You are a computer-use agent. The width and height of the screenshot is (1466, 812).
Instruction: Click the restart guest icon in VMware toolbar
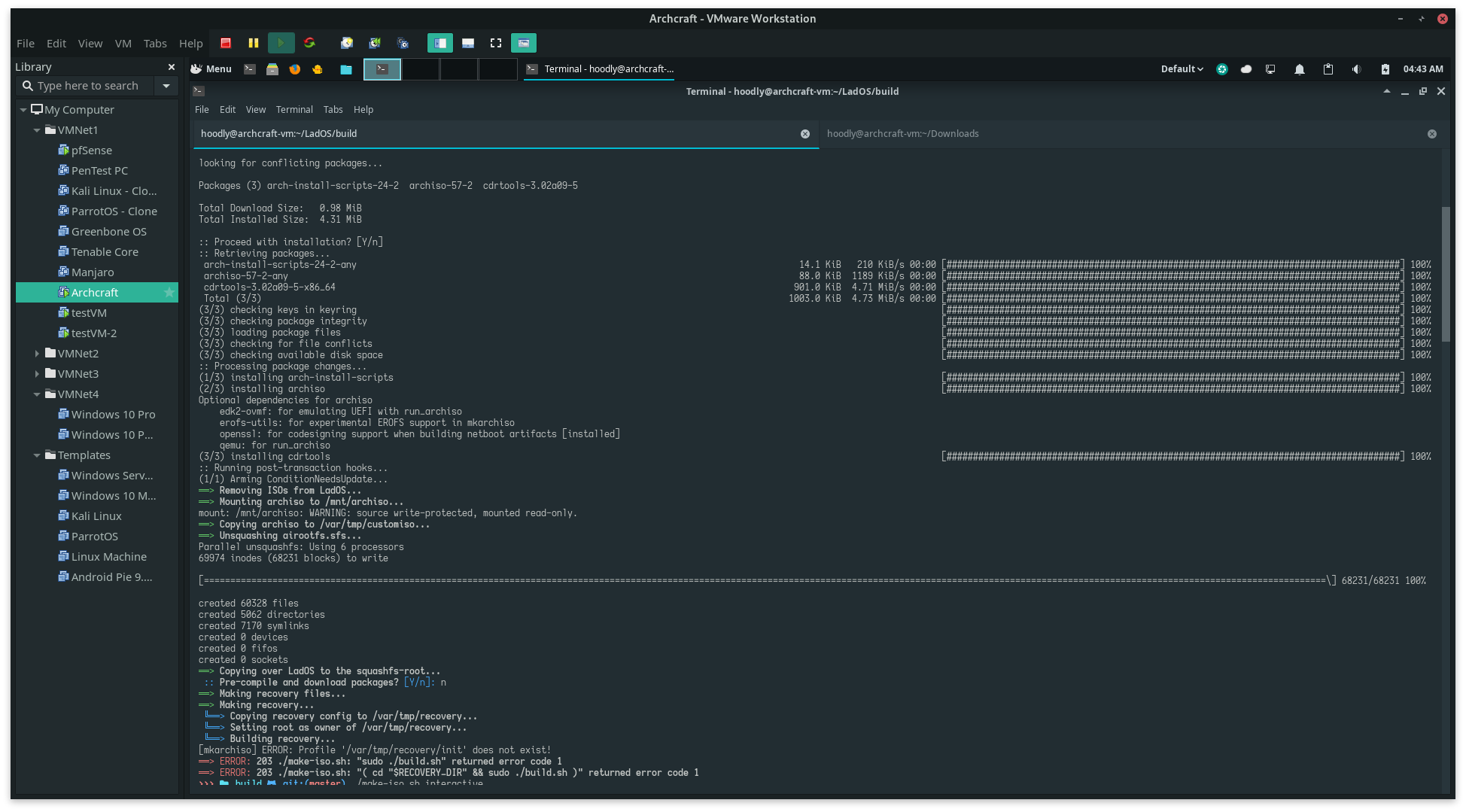tap(309, 43)
